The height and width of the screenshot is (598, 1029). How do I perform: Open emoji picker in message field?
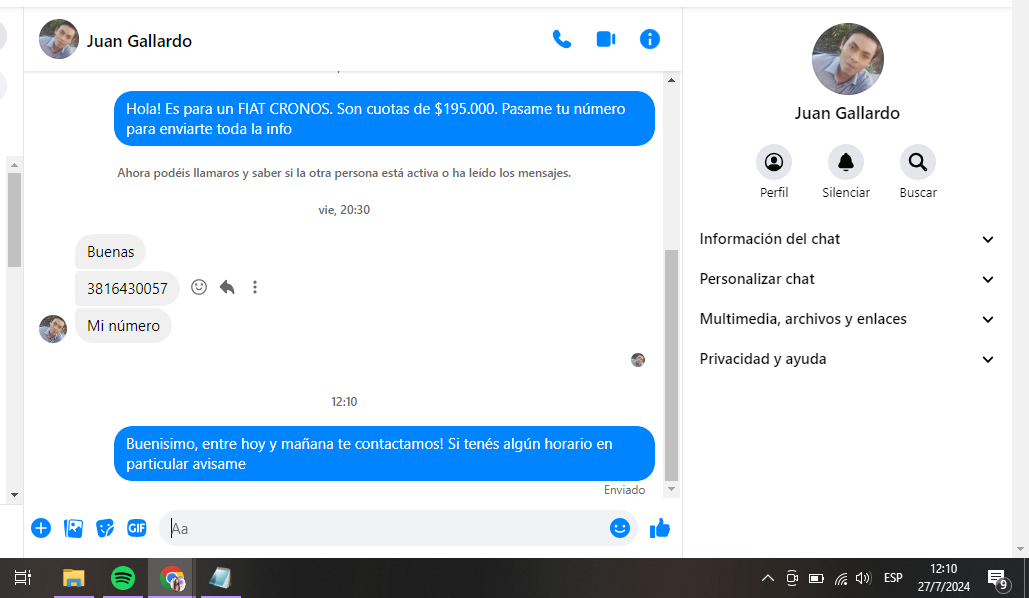click(620, 528)
